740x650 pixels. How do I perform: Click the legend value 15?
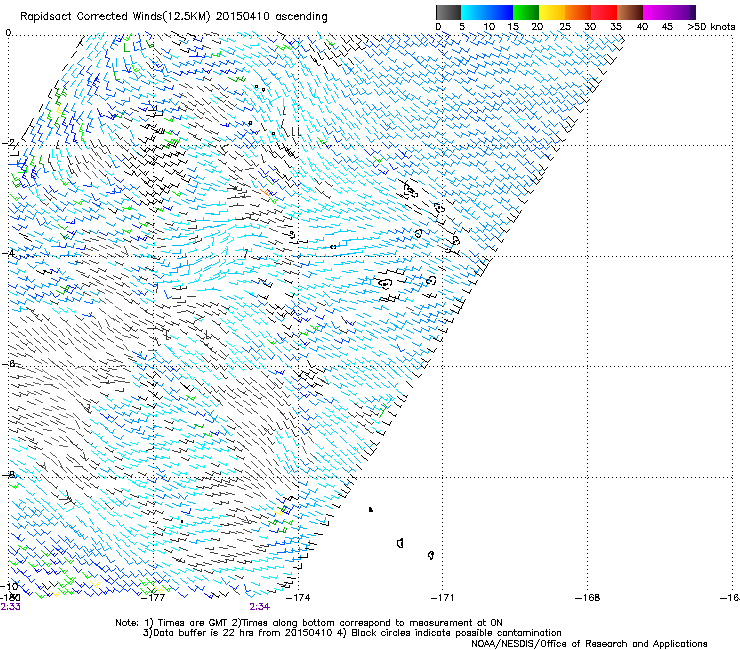pyautogui.click(x=513, y=27)
